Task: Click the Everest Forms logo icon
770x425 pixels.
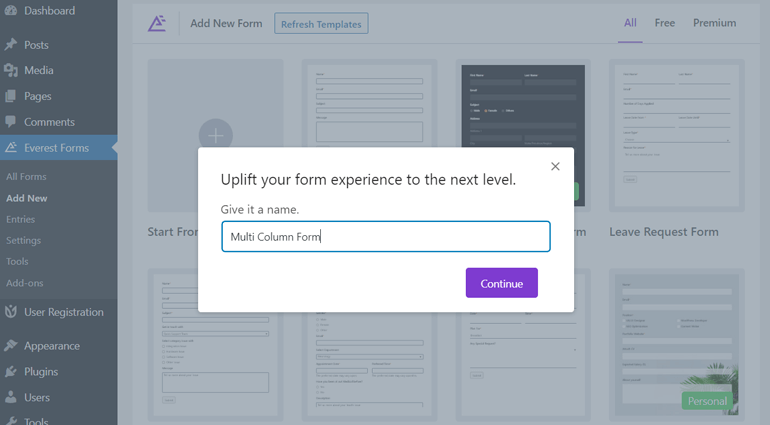Action: pos(157,23)
